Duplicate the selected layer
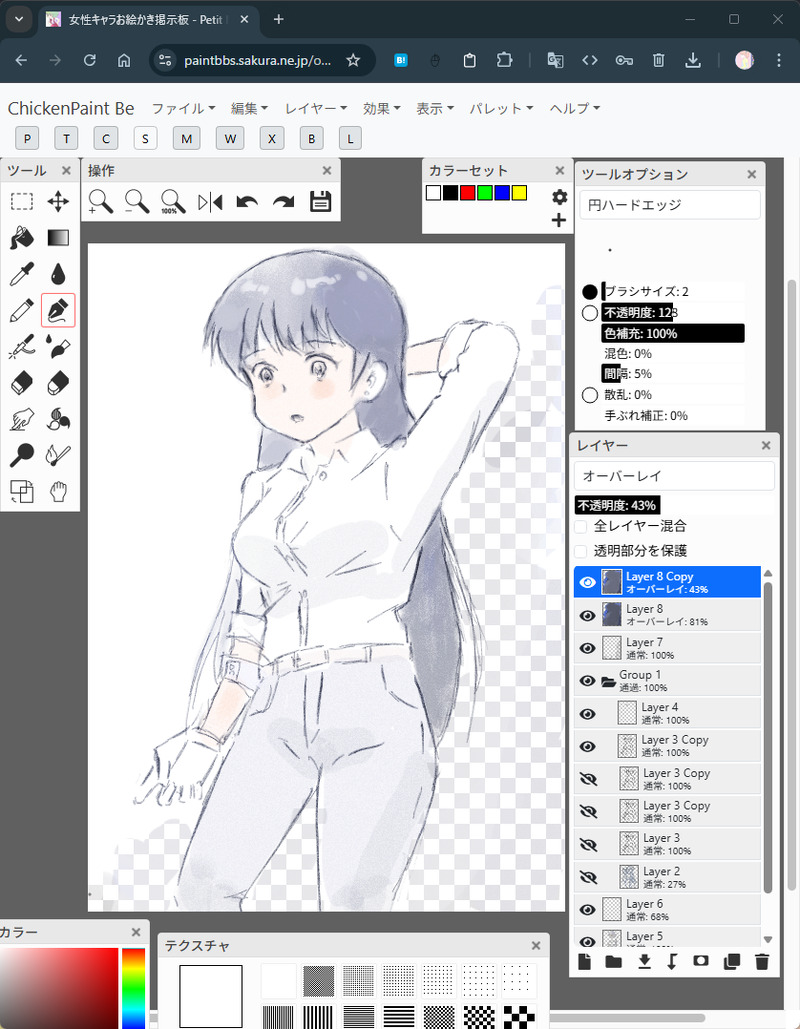 (x=732, y=961)
